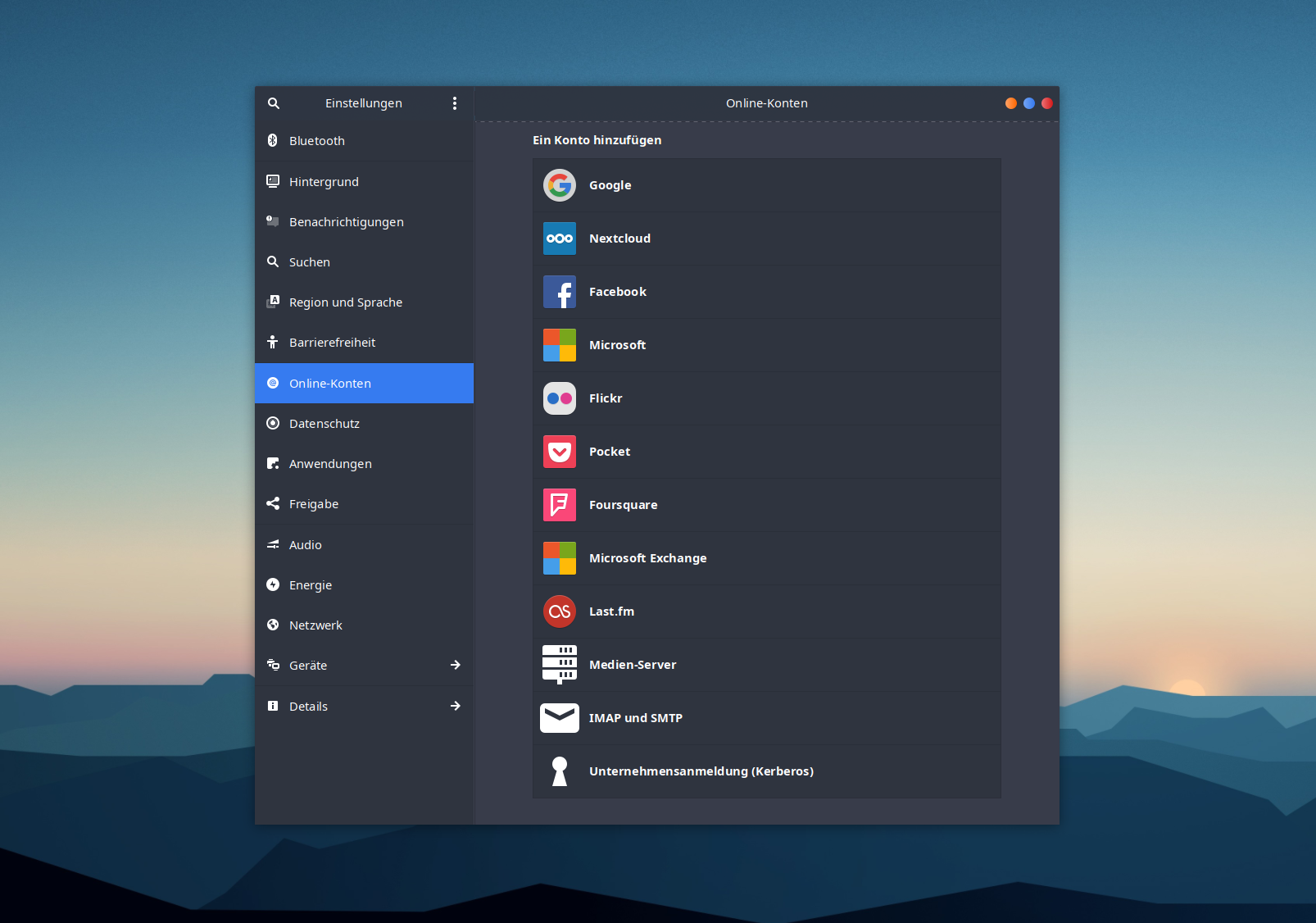Image resolution: width=1316 pixels, height=923 pixels.
Task: Open Bluetooth settings
Action: click(x=365, y=141)
